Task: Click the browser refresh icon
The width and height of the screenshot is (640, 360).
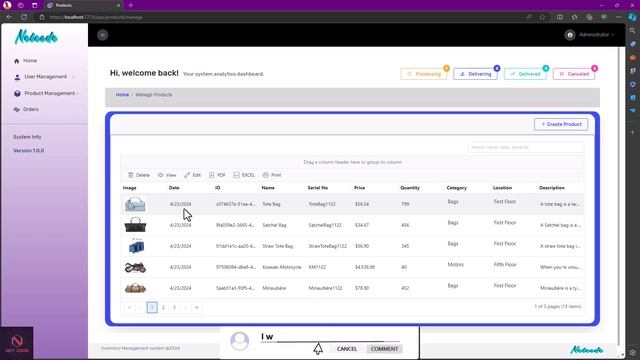Action: pos(24,17)
